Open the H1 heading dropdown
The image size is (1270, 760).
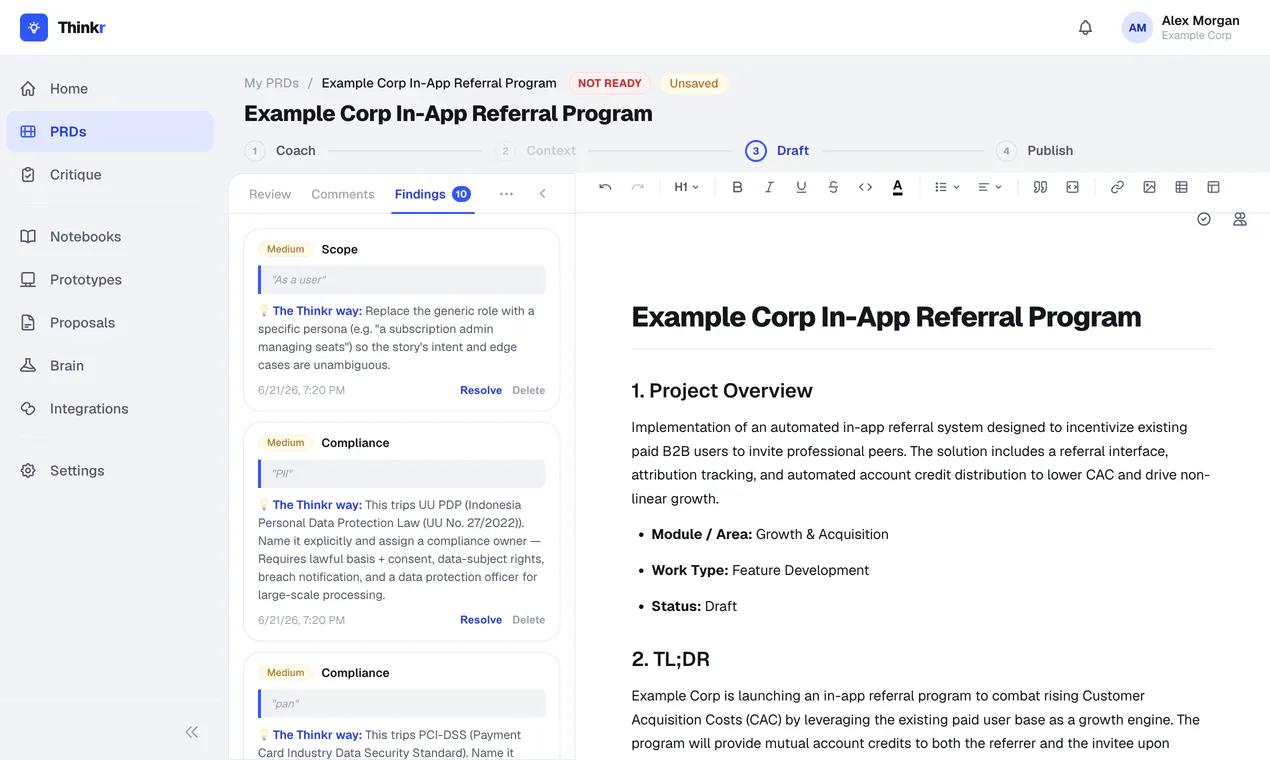(687, 187)
